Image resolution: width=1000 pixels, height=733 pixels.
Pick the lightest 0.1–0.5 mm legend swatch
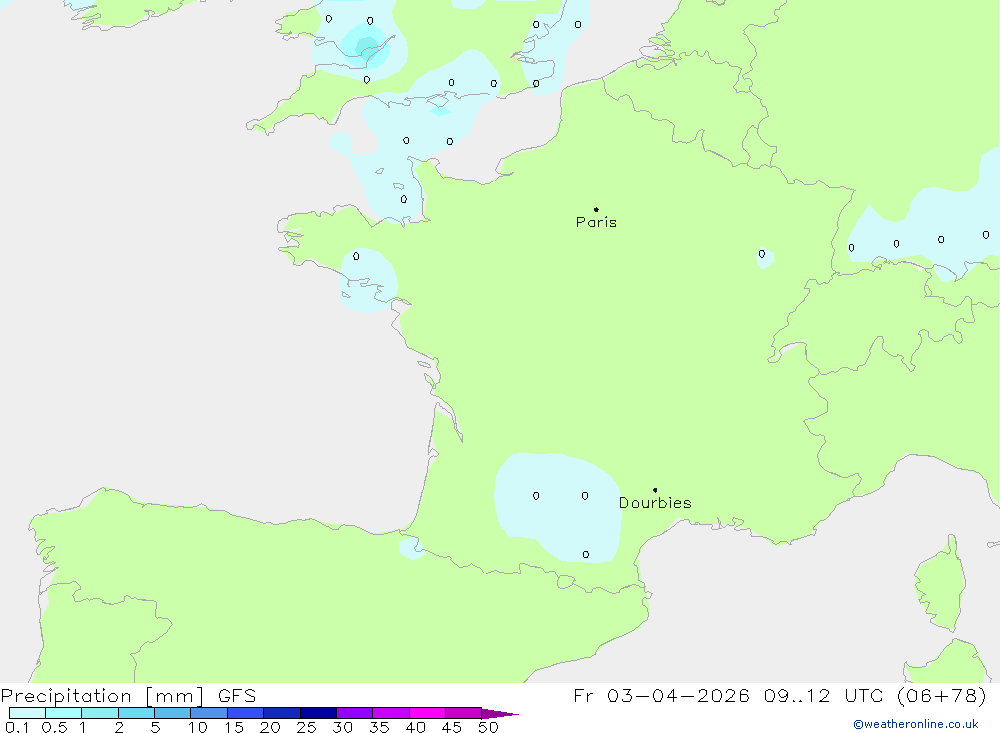tap(27, 713)
